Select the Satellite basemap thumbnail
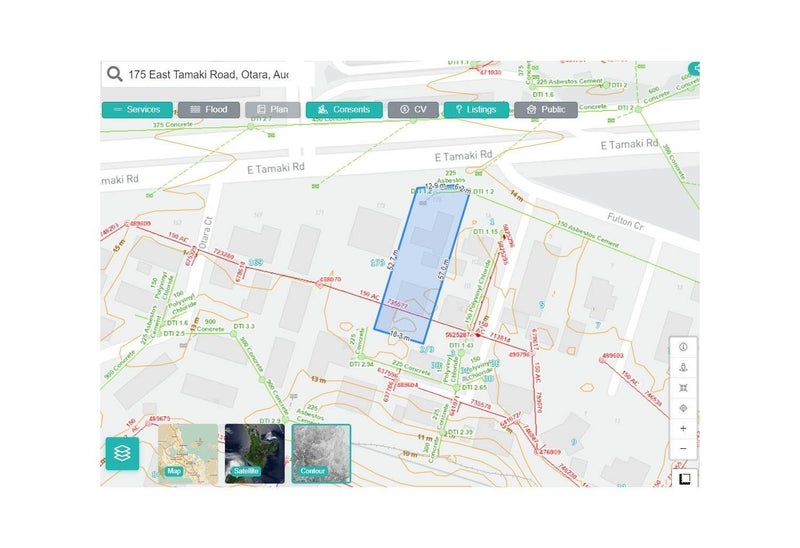Viewport: 800px width, 548px height. (x=255, y=454)
